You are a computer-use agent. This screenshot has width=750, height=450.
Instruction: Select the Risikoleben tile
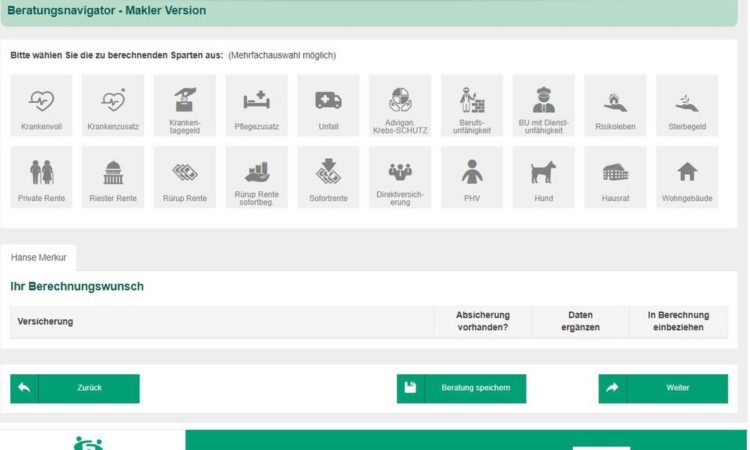click(x=615, y=106)
